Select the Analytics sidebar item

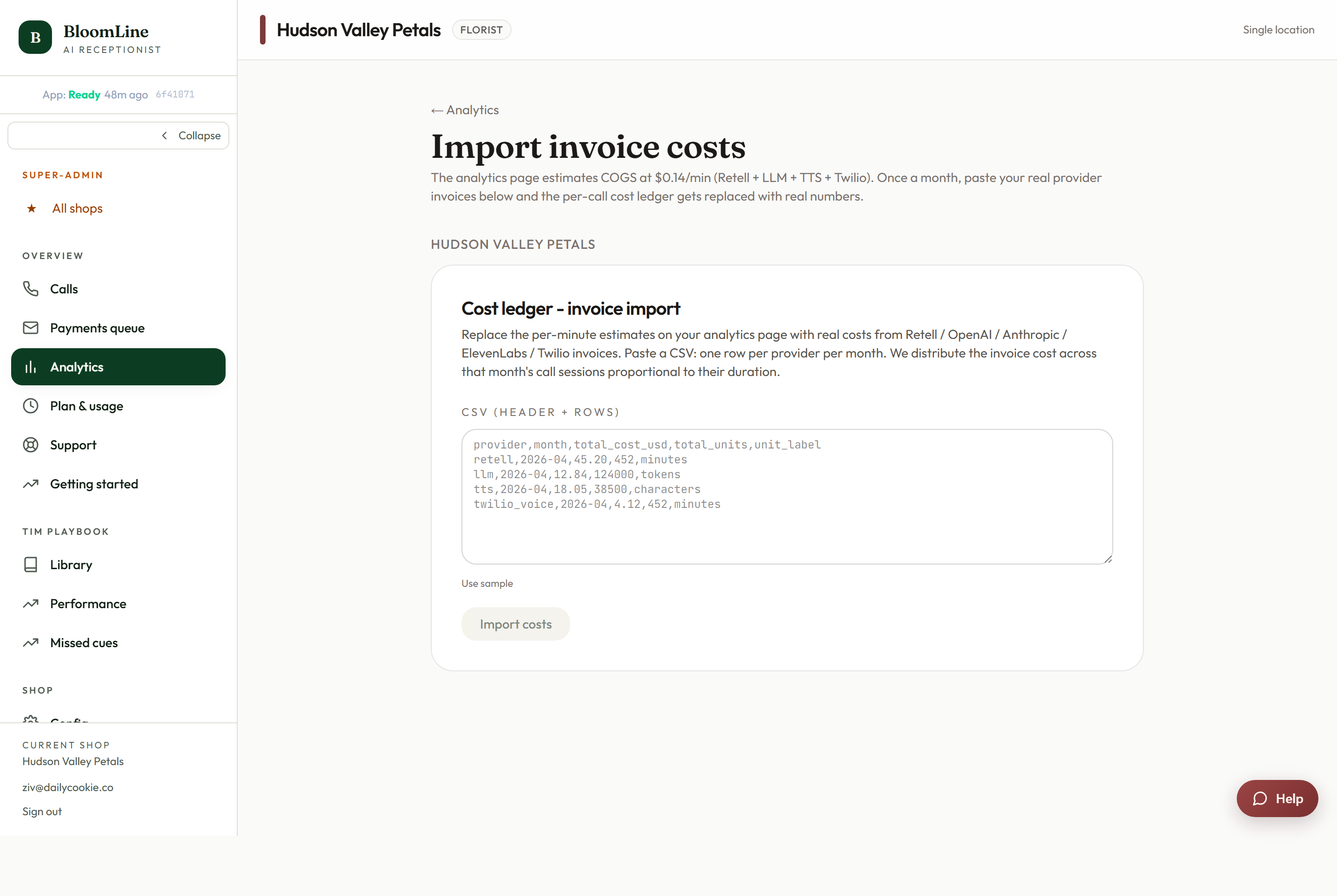[118, 367]
